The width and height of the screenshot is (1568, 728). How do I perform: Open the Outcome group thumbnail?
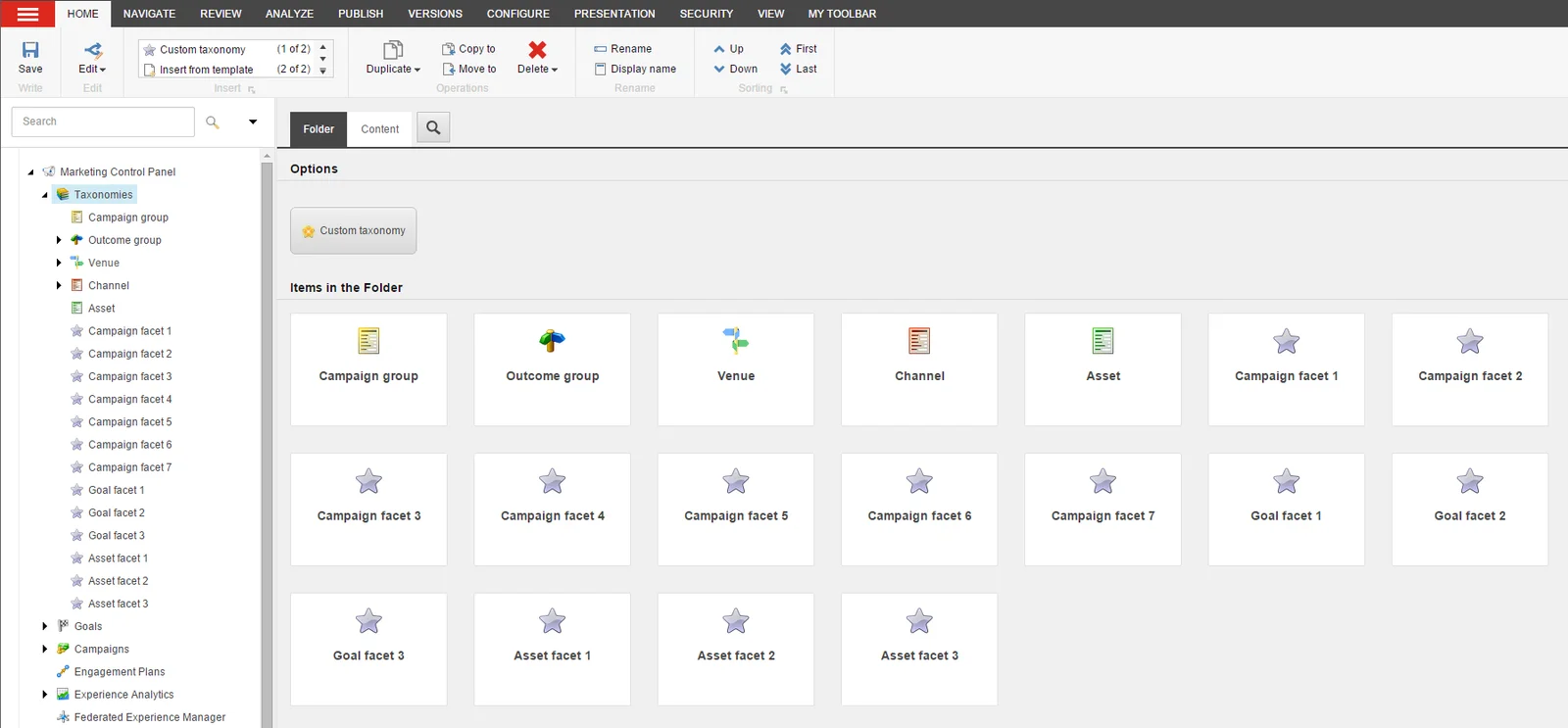(552, 369)
